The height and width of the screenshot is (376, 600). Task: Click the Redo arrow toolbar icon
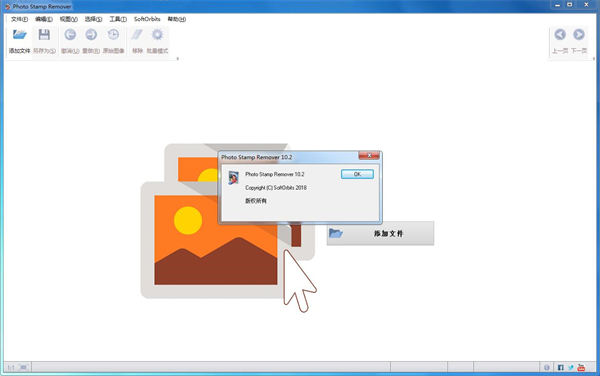pos(91,35)
